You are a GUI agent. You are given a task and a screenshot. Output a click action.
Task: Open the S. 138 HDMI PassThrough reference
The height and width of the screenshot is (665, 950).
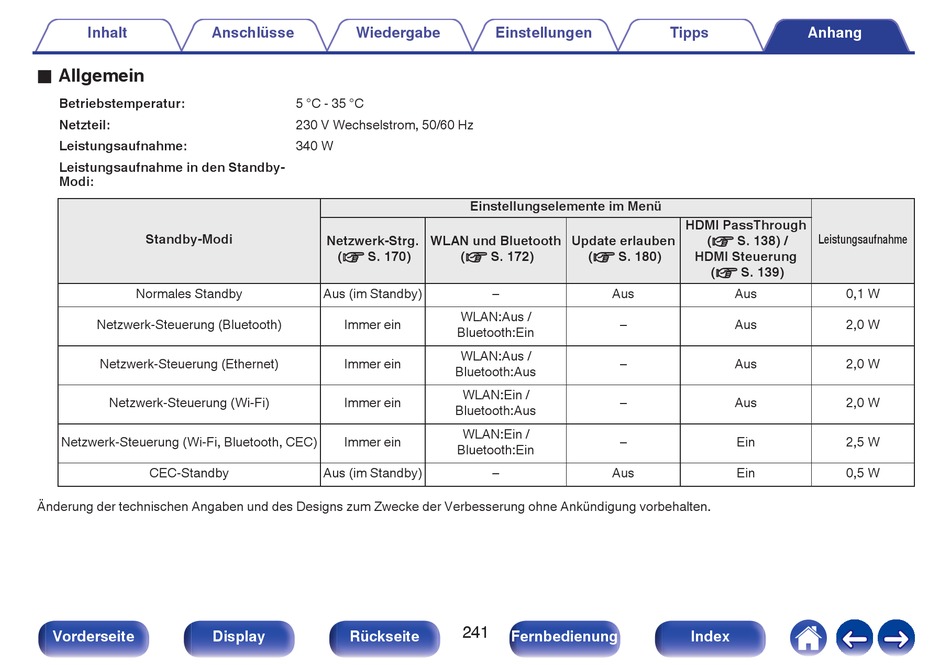(x=743, y=241)
